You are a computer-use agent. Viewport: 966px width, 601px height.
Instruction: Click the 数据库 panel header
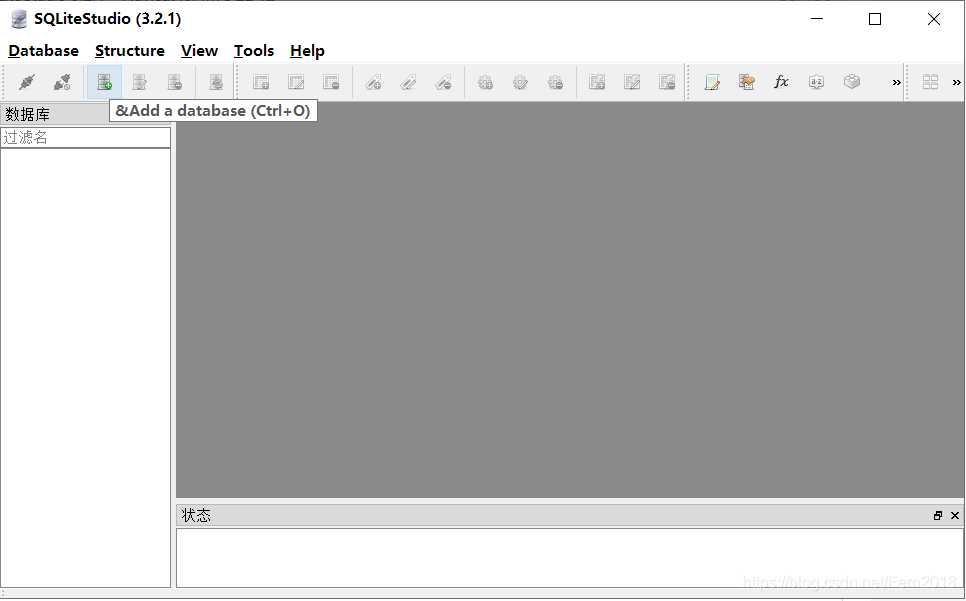[55, 114]
